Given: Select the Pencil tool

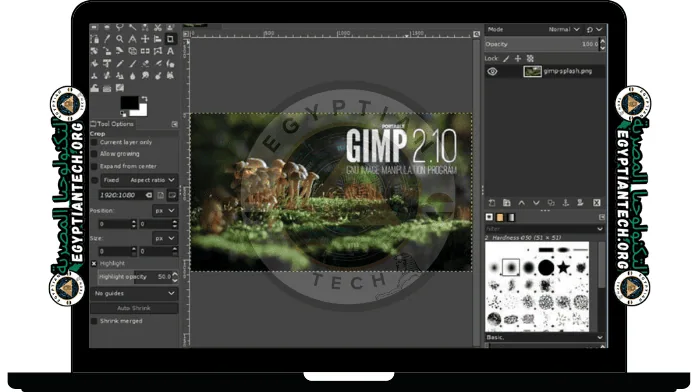Looking at the screenshot, I should 119,64.
